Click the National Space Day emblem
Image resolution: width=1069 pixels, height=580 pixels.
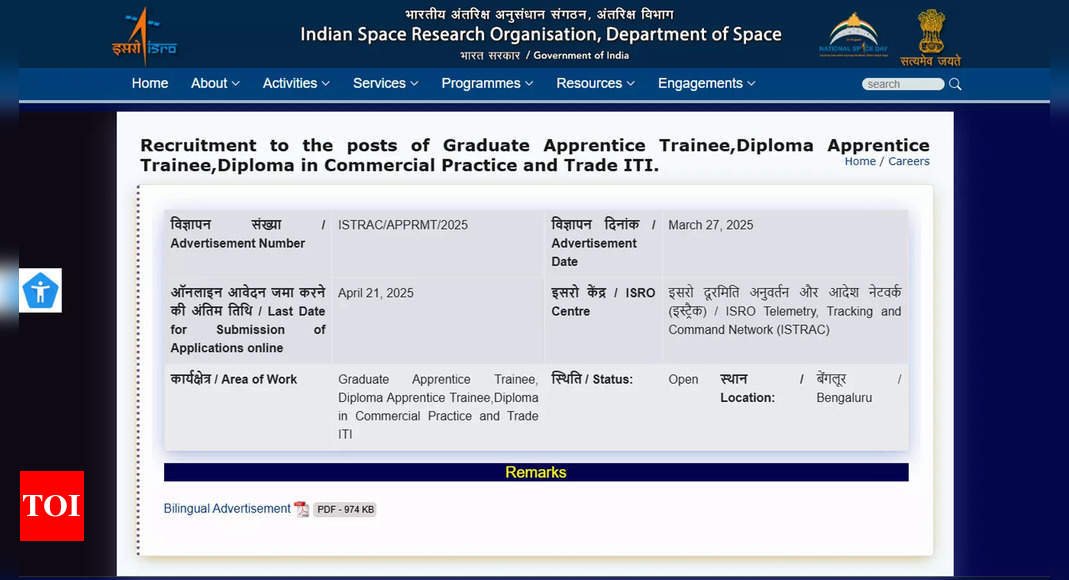click(x=853, y=34)
